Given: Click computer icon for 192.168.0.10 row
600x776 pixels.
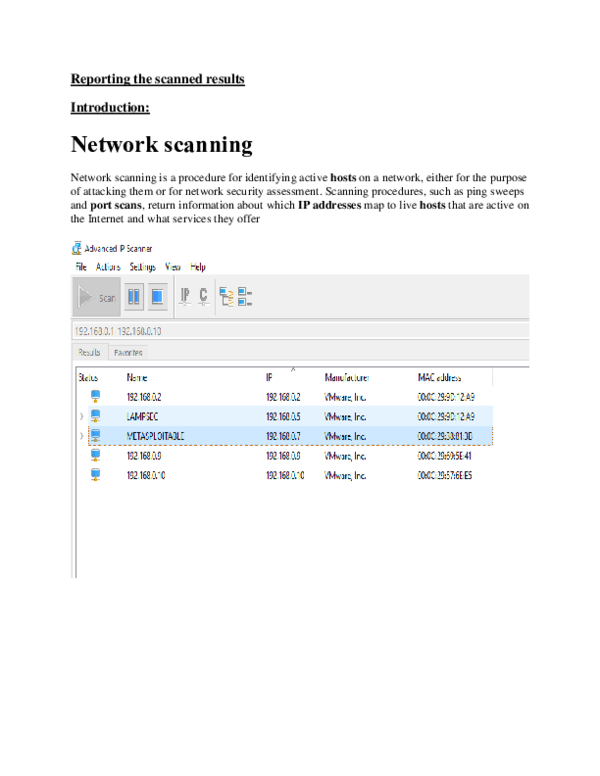Looking at the screenshot, I should pos(96,475).
